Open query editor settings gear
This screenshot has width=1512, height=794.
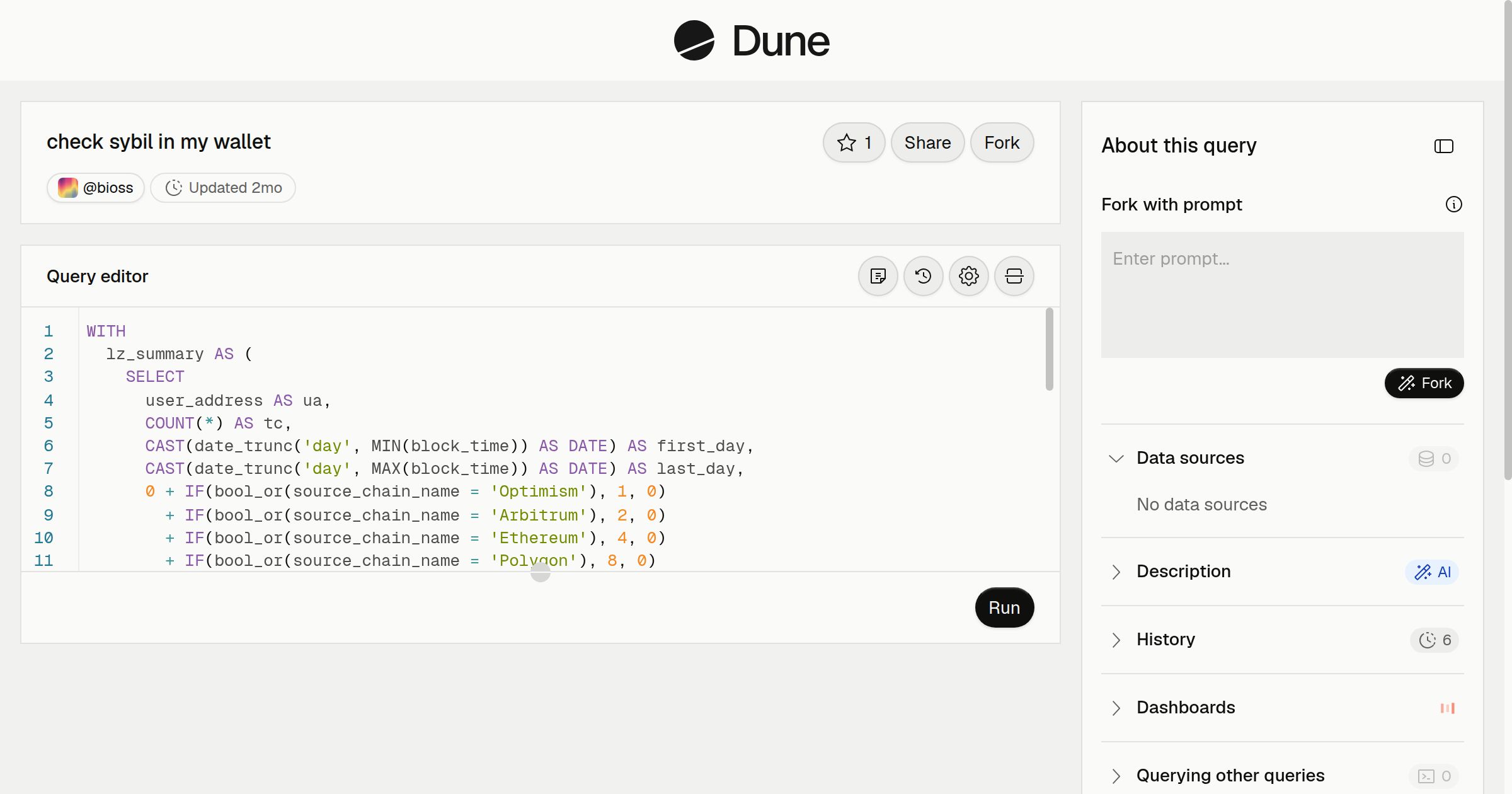click(969, 276)
